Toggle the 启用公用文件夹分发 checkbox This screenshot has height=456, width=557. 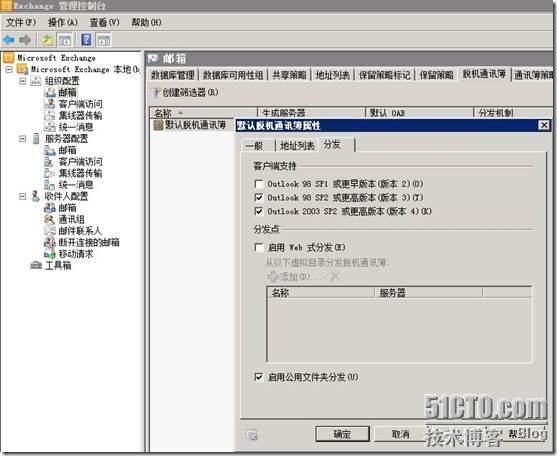click(259, 377)
